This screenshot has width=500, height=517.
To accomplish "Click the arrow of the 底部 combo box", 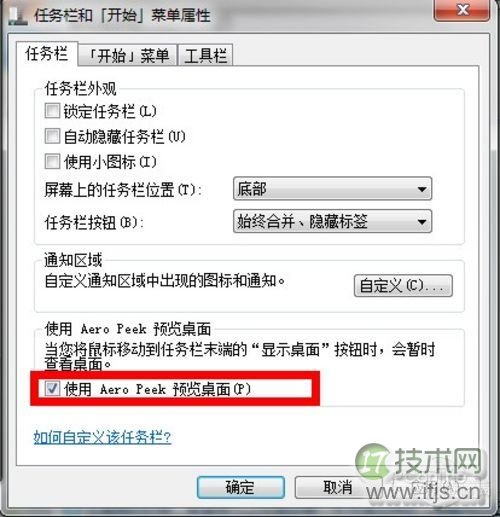I will click(422, 189).
